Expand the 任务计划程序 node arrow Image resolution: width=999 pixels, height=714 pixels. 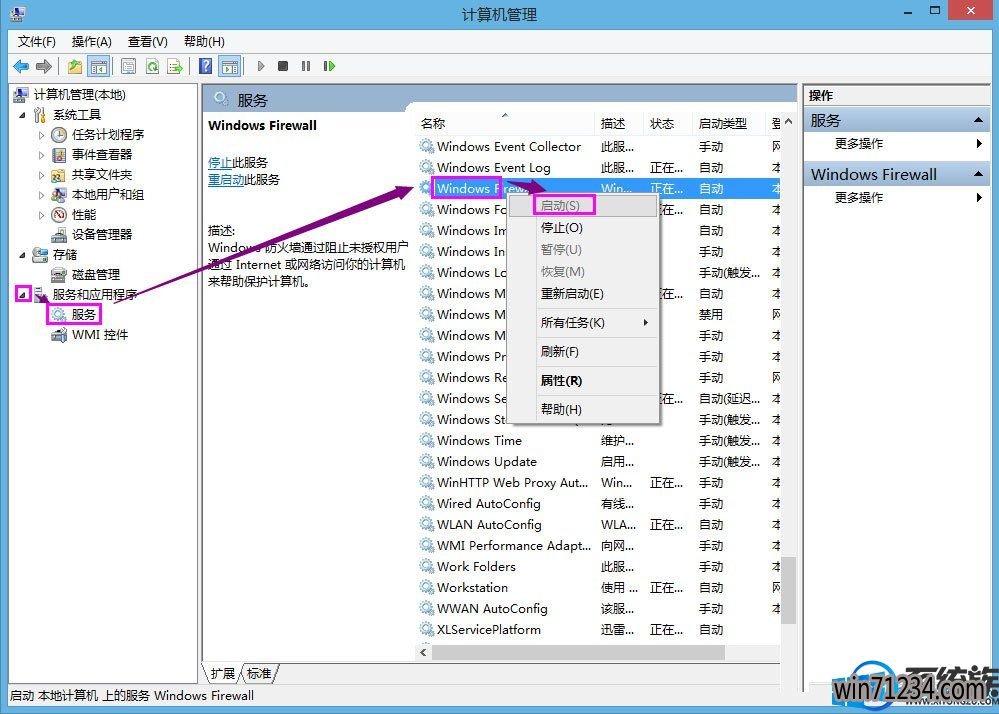point(41,135)
